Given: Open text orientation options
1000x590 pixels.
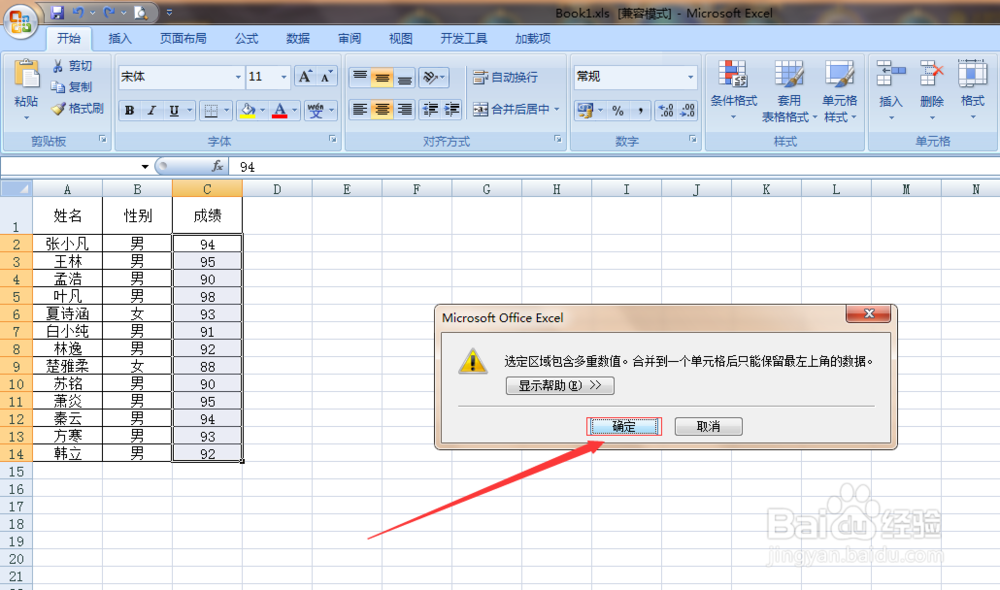Looking at the screenshot, I should click(x=434, y=78).
